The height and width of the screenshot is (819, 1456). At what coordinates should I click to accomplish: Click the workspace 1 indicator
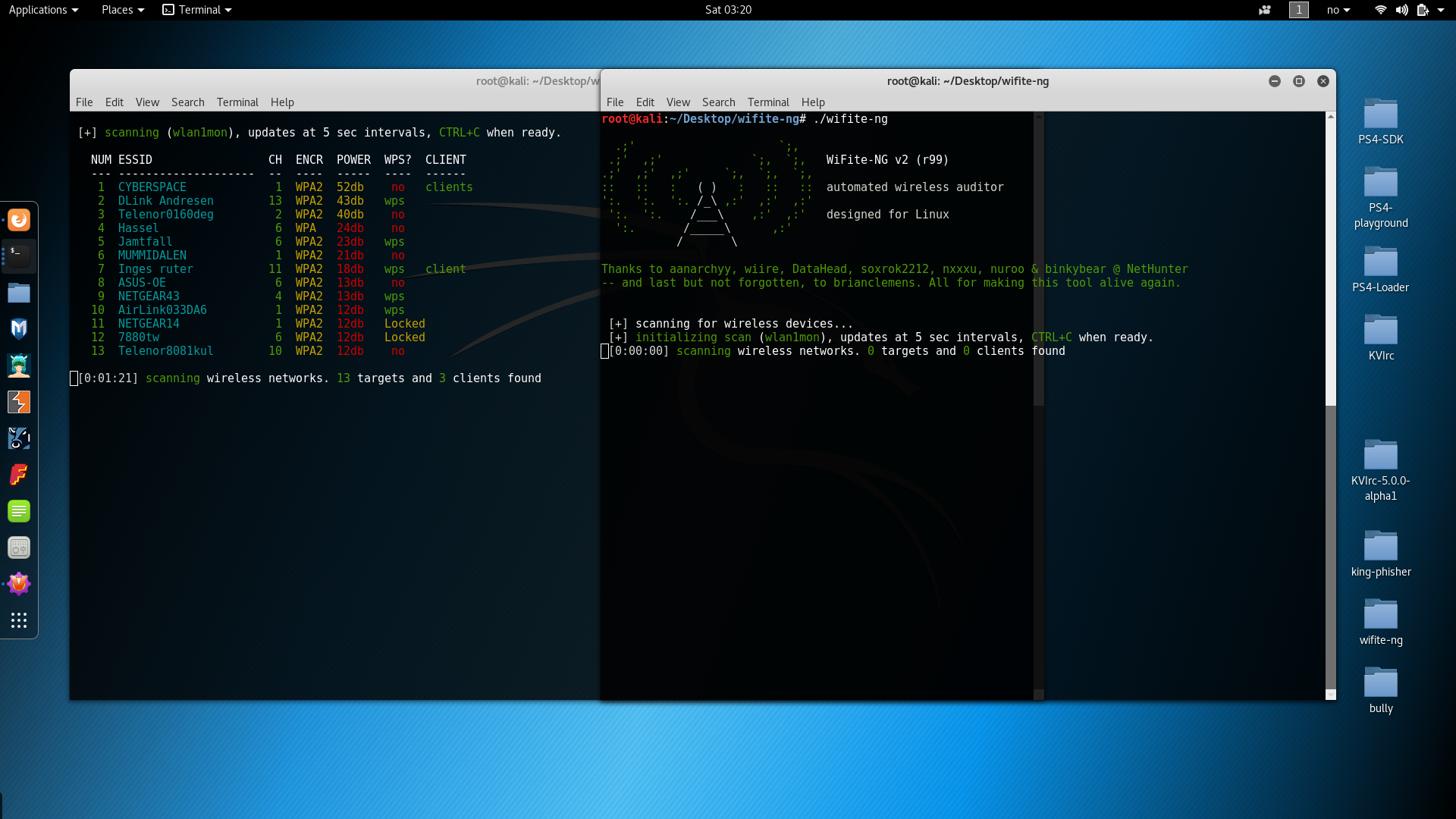click(x=1299, y=10)
